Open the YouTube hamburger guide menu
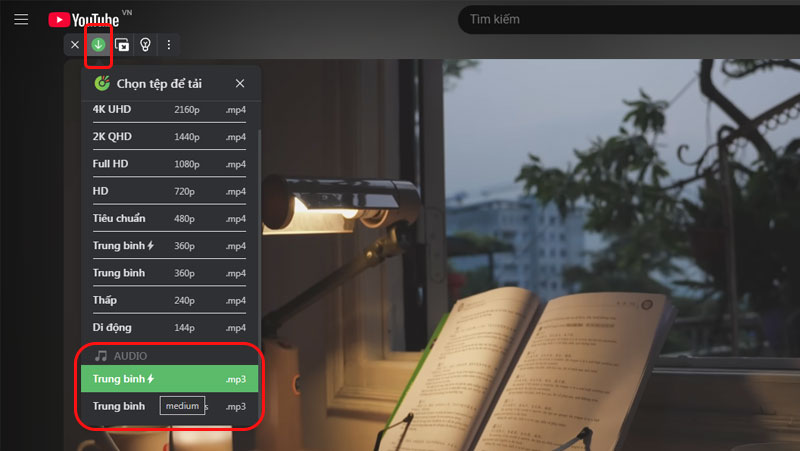Image resolution: width=800 pixels, height=451 pixels. pyautogui.click(x=21, y=19)
